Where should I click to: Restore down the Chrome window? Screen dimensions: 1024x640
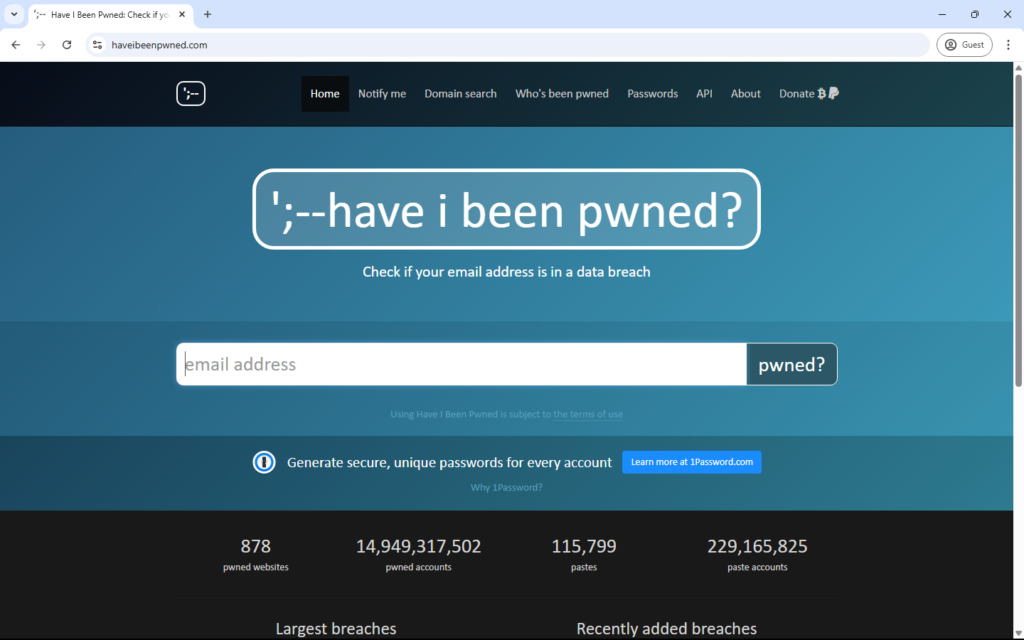click(975, 14)
